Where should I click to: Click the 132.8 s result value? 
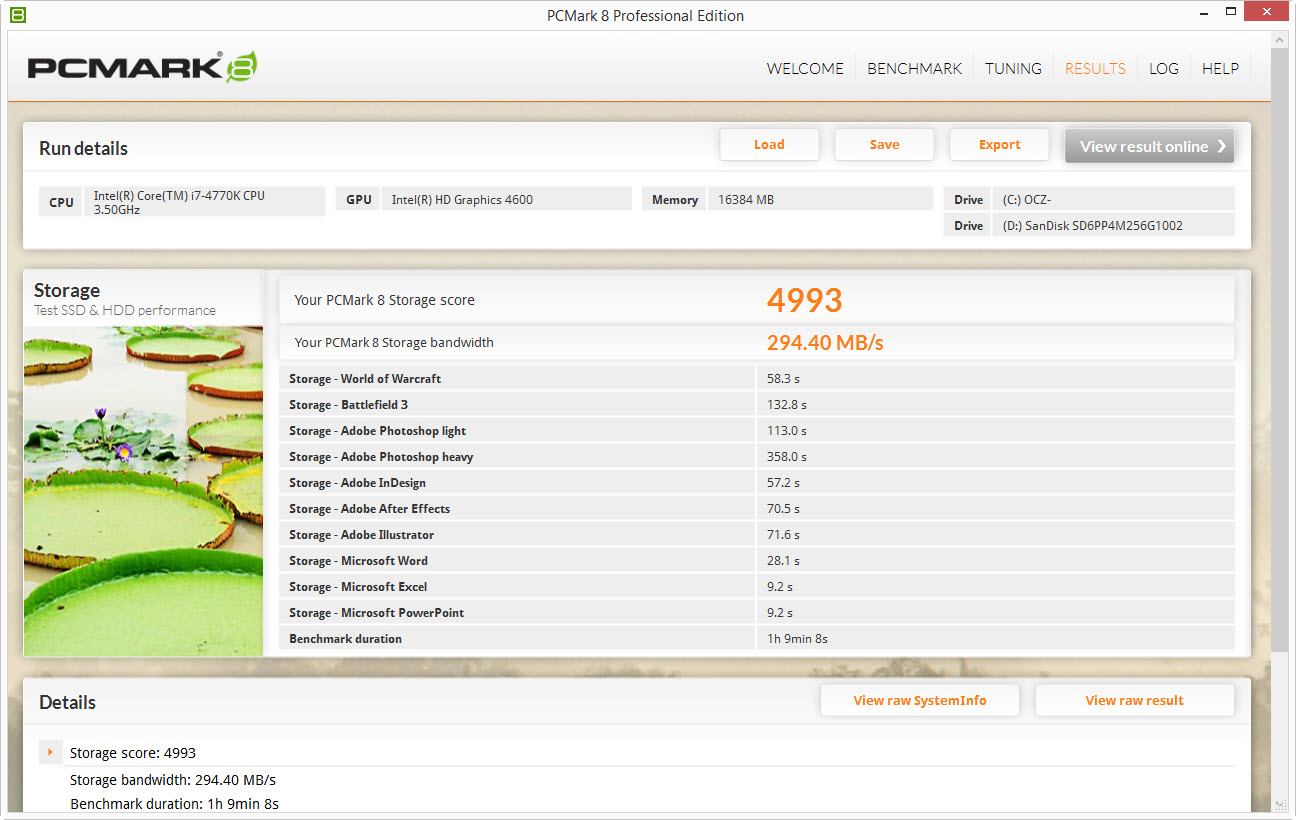click(787, 405)
